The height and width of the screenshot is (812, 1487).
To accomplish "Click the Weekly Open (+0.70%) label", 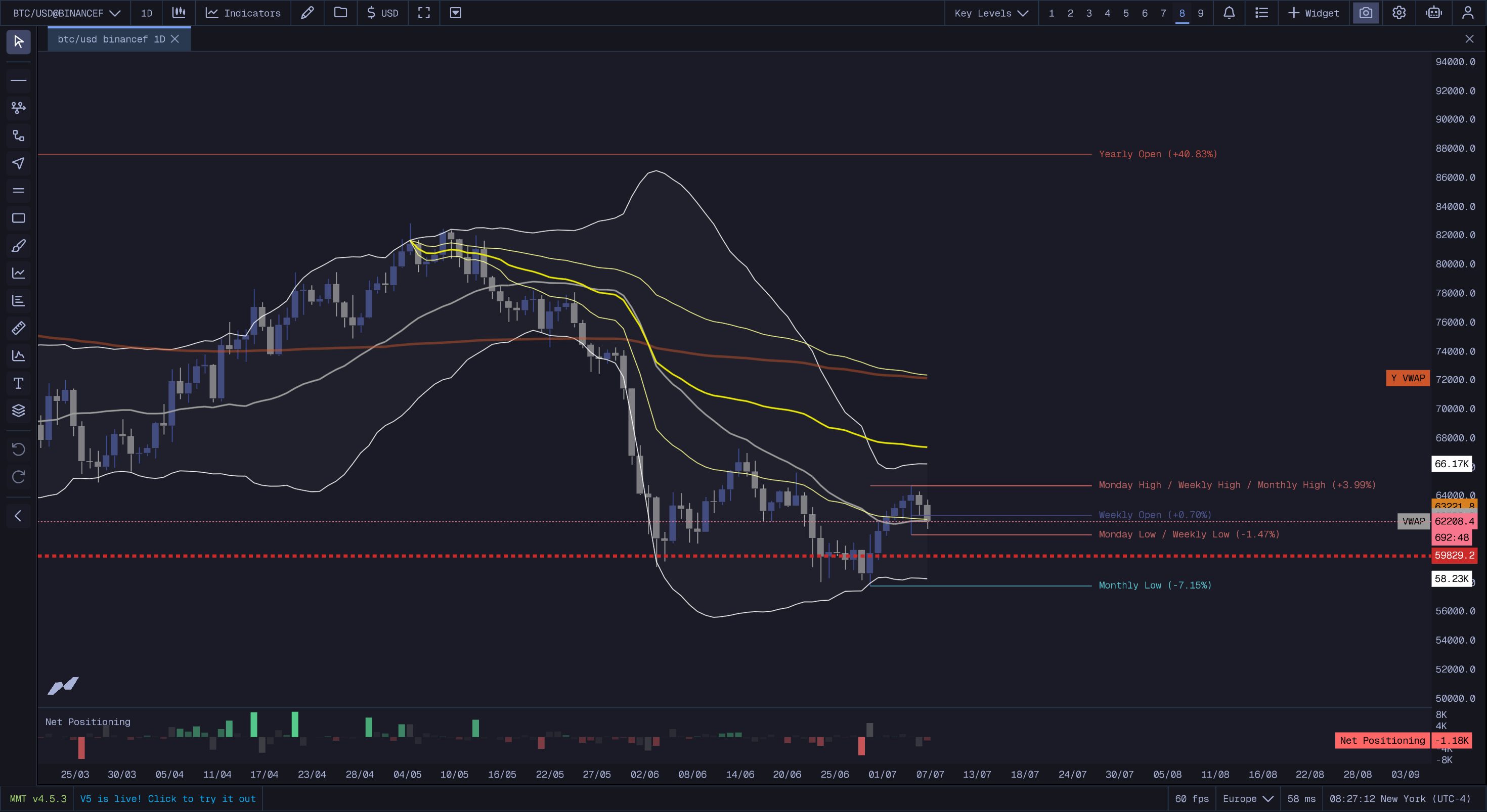I will (x=1155, y=515).
